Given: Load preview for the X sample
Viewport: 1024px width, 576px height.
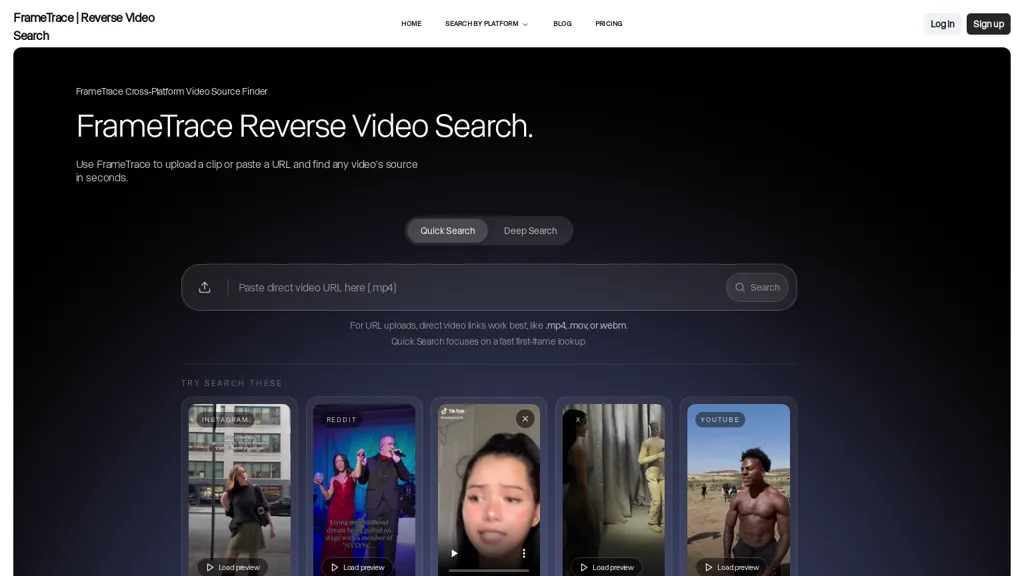Looking at the screenshot, I should tap(607, 567).
